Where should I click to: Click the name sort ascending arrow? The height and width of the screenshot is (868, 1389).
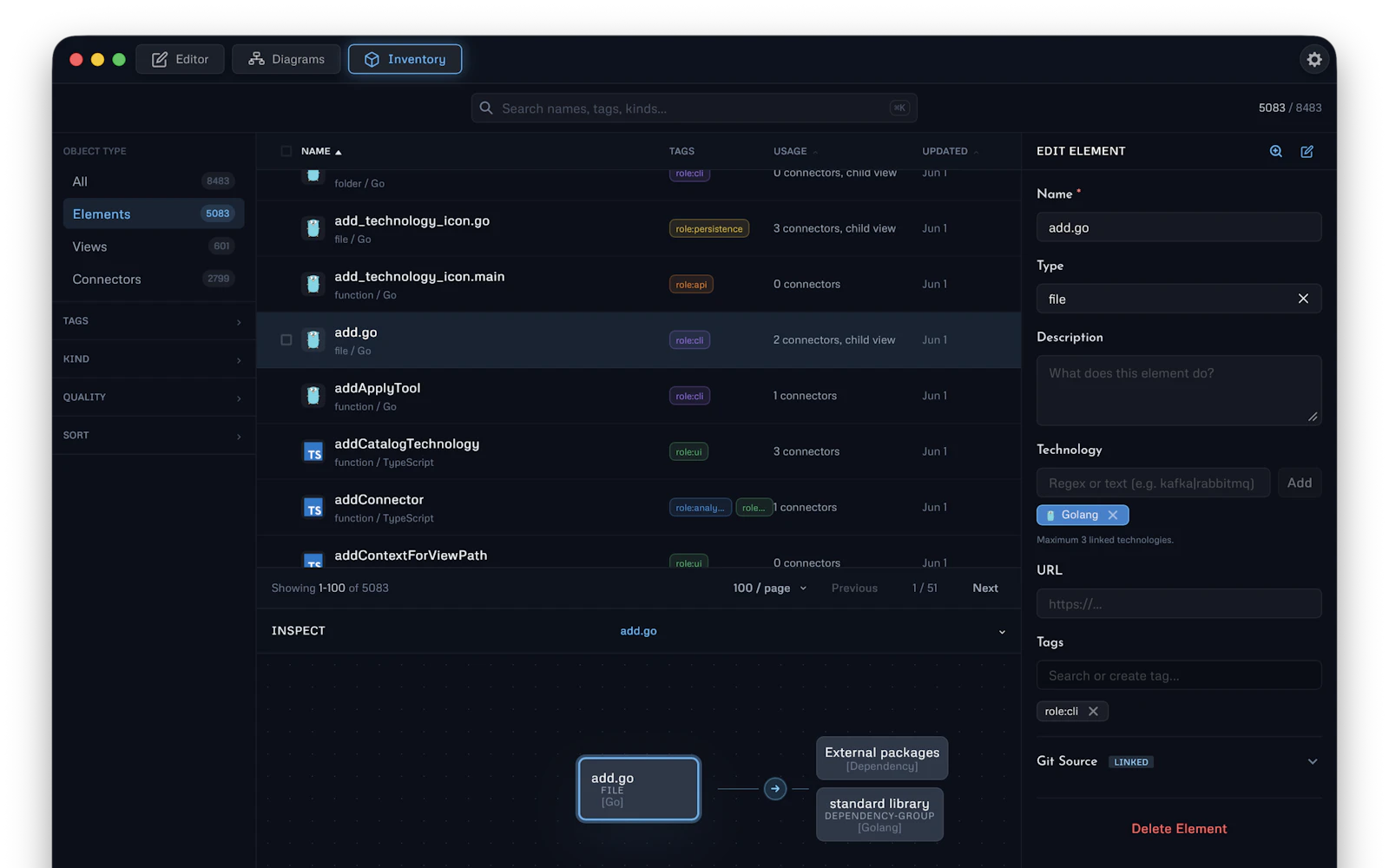pyautogui.click(x=339, y=152)
